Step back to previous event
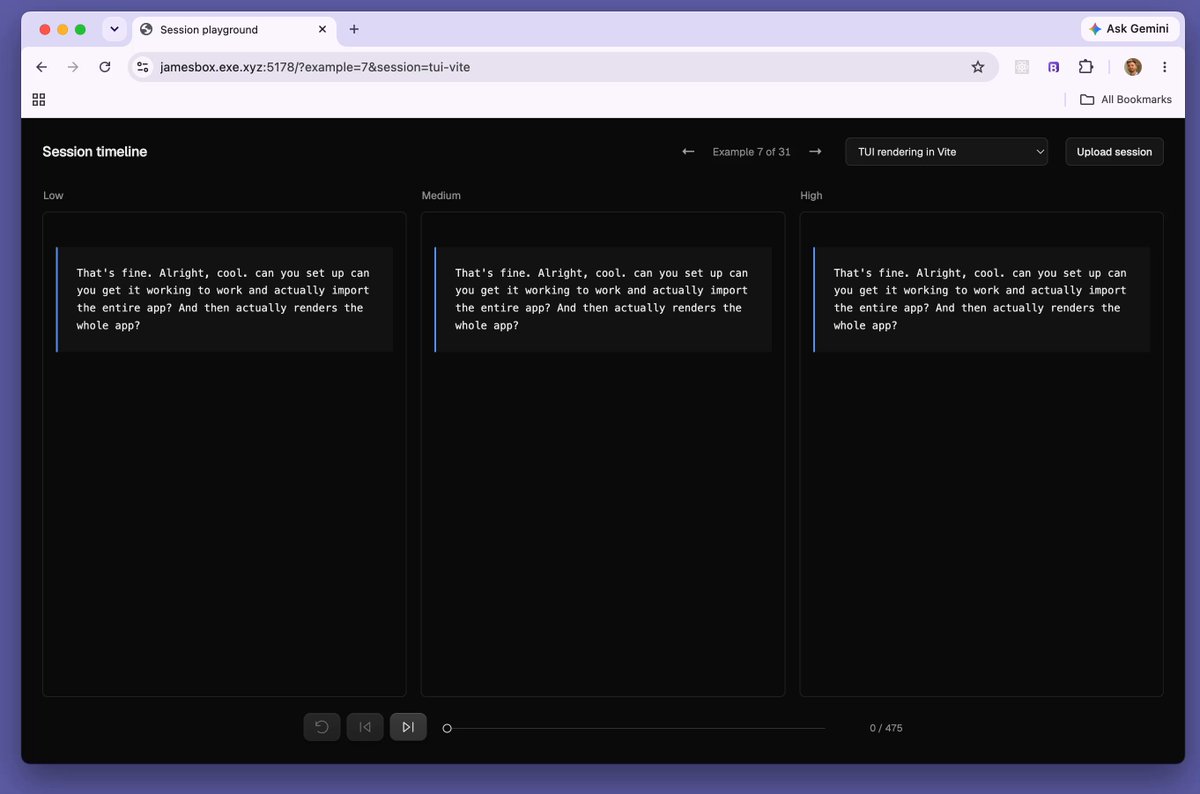1200x794 pixels. coord(365,727)
